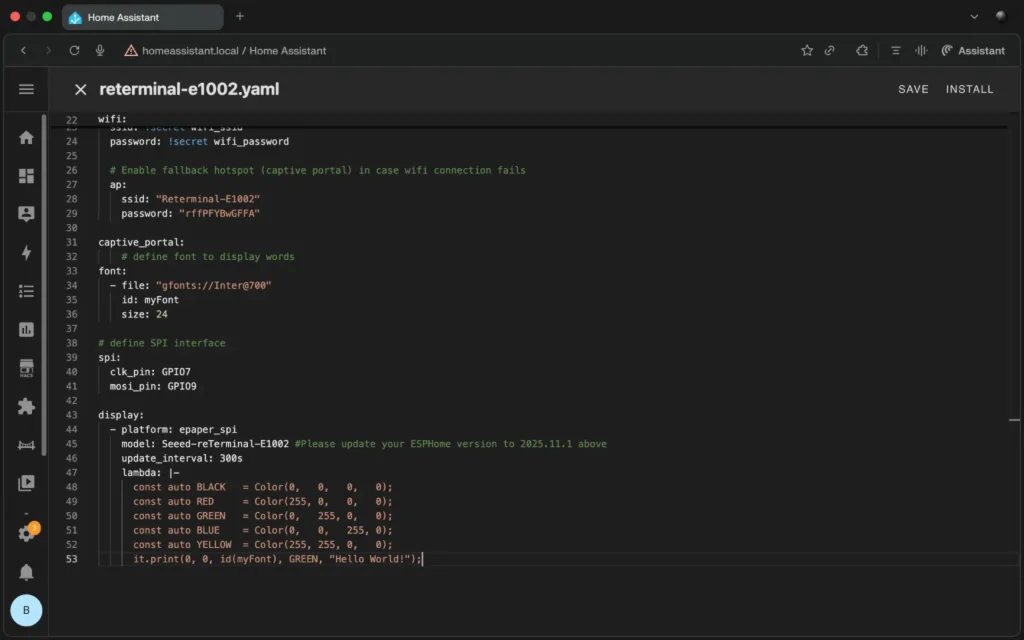Bookmark this page with star icon
Image resolution: width=1024 pixels, height=640 pixels.
tap(807, 50)
